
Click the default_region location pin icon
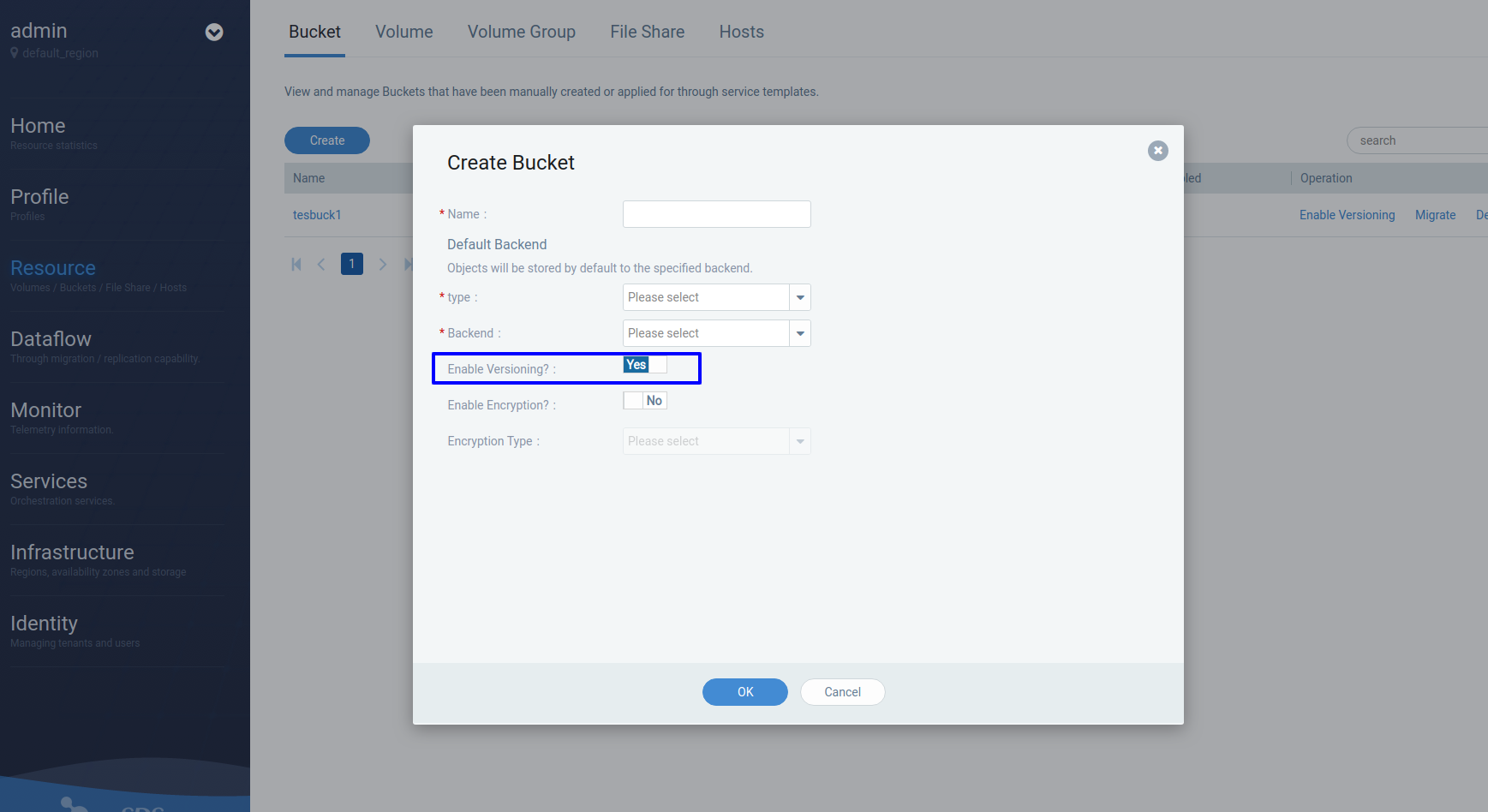pyautogui.click(x=14, y=52)
